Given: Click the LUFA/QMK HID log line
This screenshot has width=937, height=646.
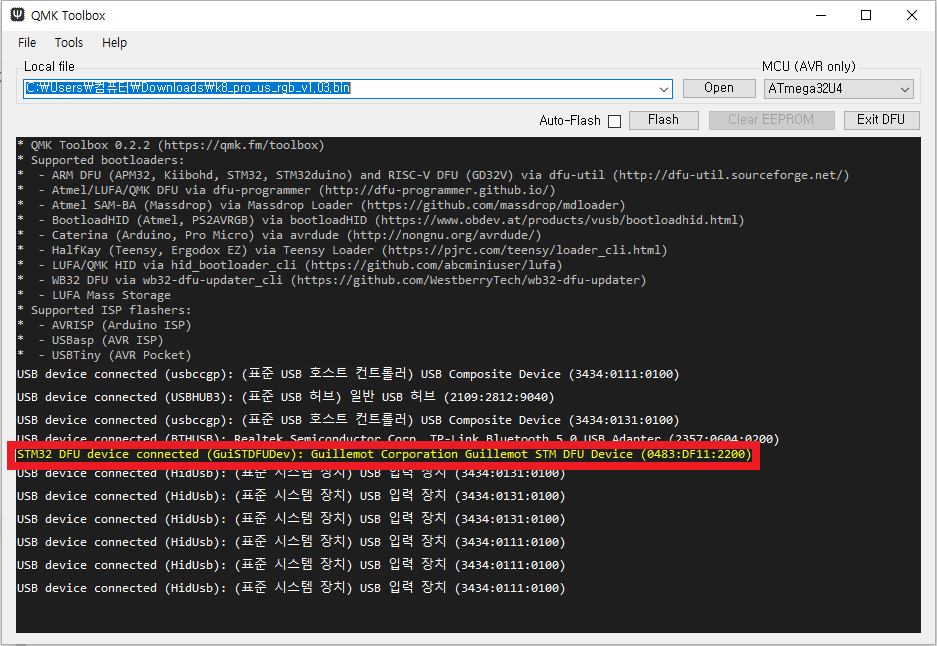Looking at the screenshot, I should point(290,265).
